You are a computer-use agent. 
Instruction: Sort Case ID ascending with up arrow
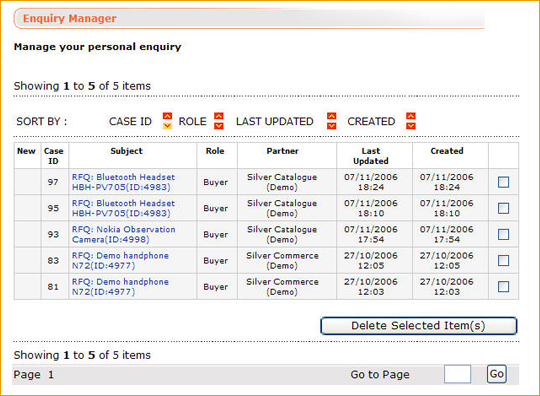pos(167,116)
